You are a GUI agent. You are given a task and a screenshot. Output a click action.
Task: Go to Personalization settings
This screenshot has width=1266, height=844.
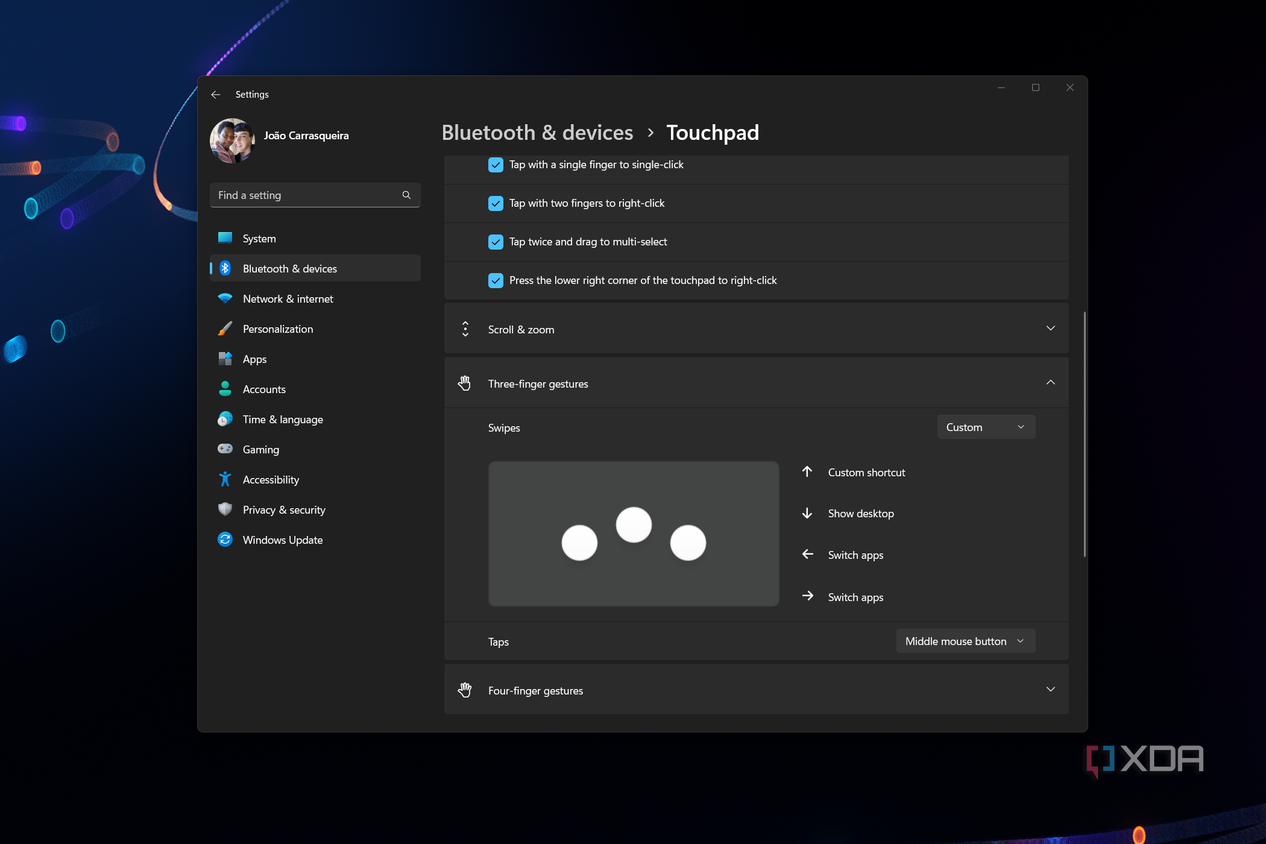coord(315,328)
